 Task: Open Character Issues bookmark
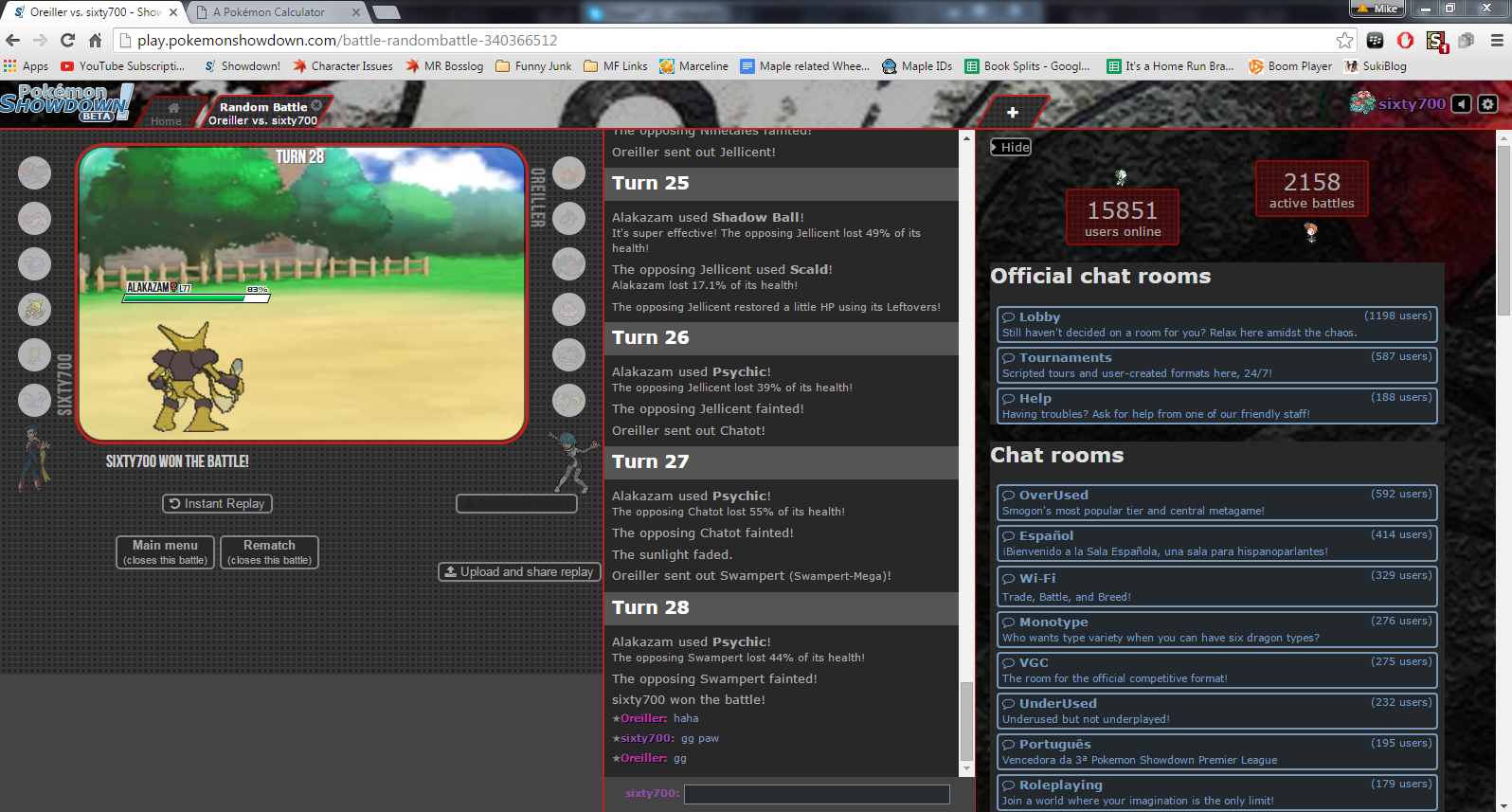click(x=343, y=66)
